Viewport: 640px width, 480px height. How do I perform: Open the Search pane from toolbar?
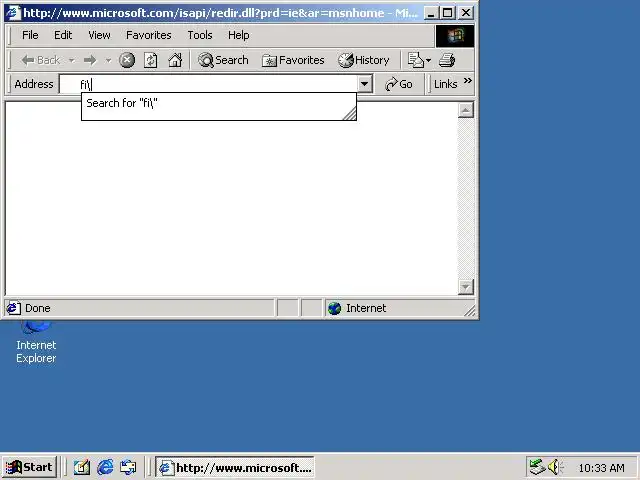point(223,60)
